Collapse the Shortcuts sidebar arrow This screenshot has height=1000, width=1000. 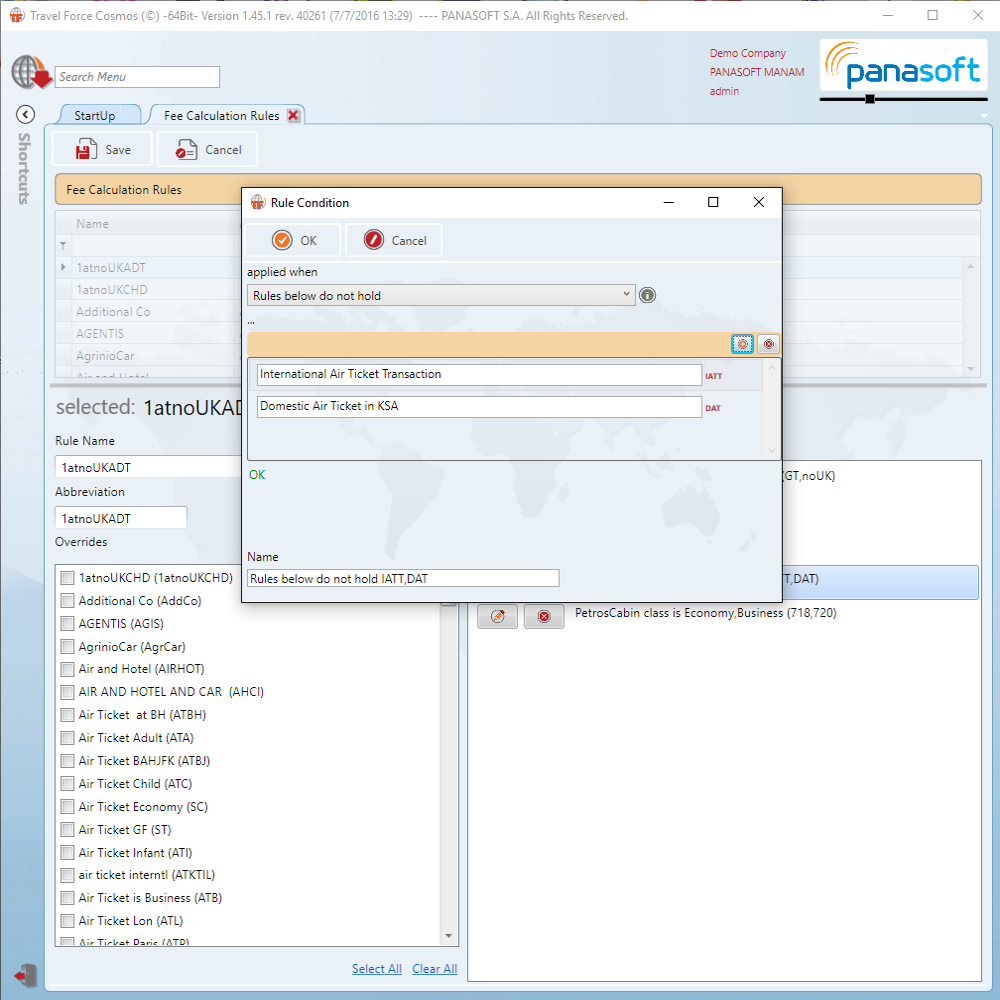(26, 115)
